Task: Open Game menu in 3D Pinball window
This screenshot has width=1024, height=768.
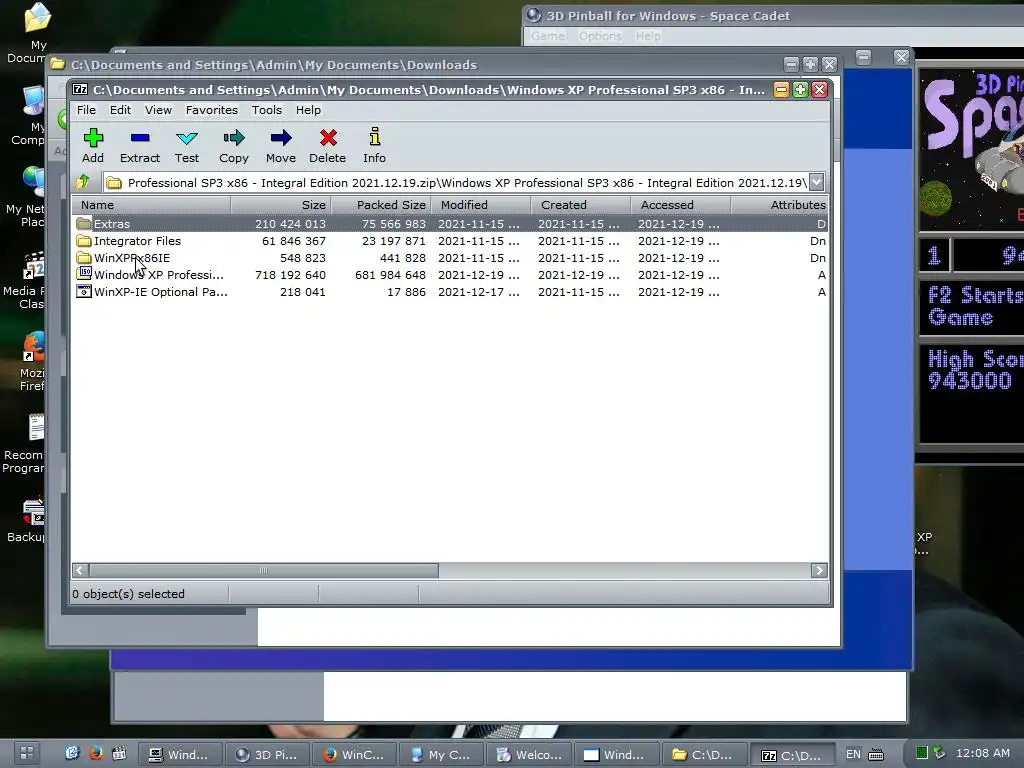Action: click(x=549, y=36)
